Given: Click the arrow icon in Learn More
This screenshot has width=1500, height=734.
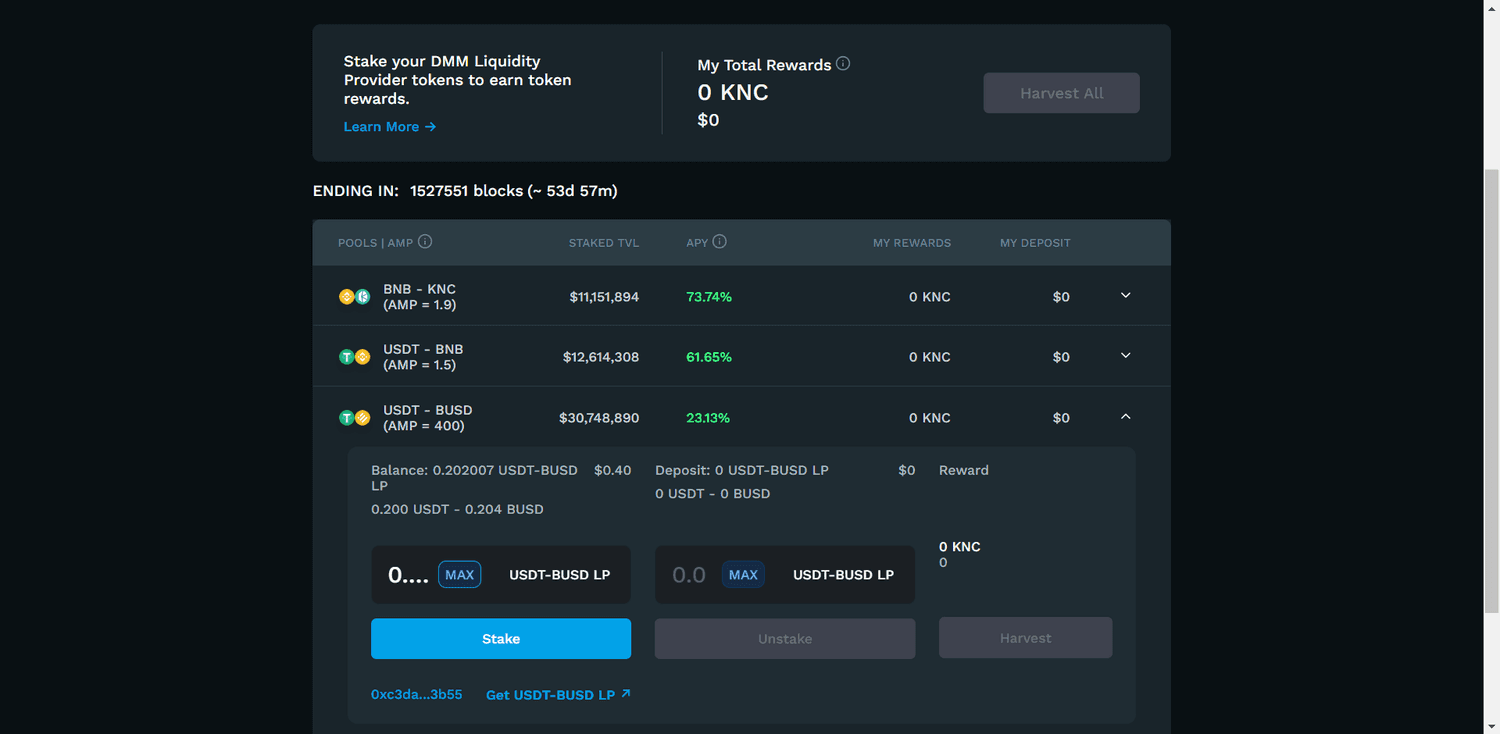Looking at the screenshot, I should tap(430, 127).
